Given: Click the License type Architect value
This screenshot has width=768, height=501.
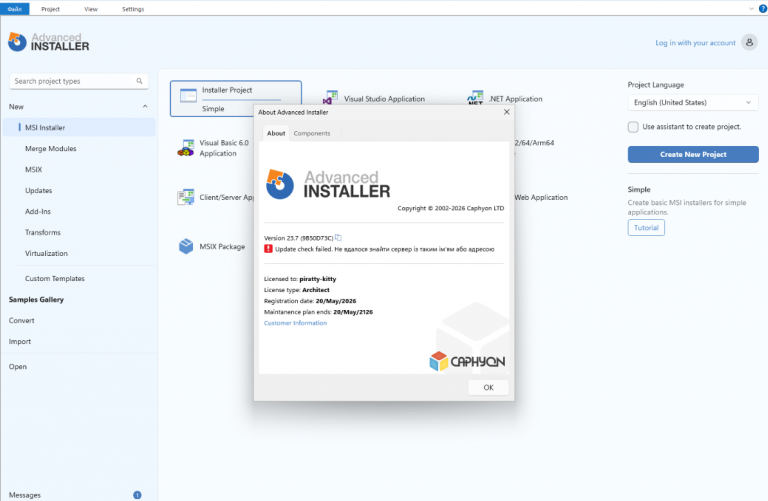Looking at the screenshot, I should click(316, 290).
